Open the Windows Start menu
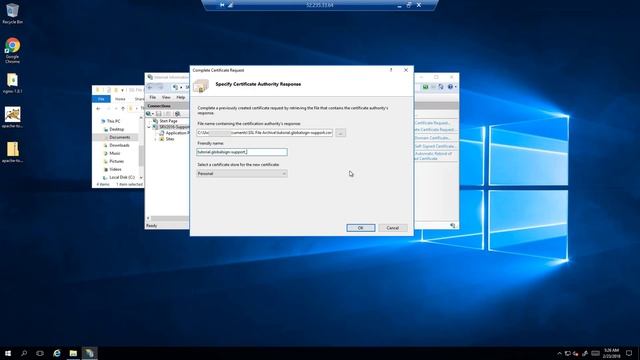Screen dimensions: 640x360 coord(8,353)
